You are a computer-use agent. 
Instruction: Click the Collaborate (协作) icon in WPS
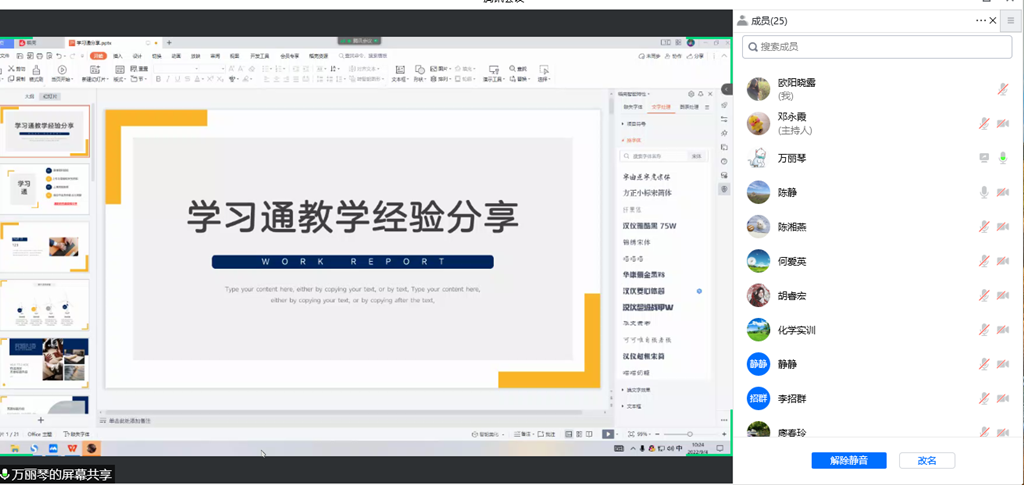click(x=667, y=56)
